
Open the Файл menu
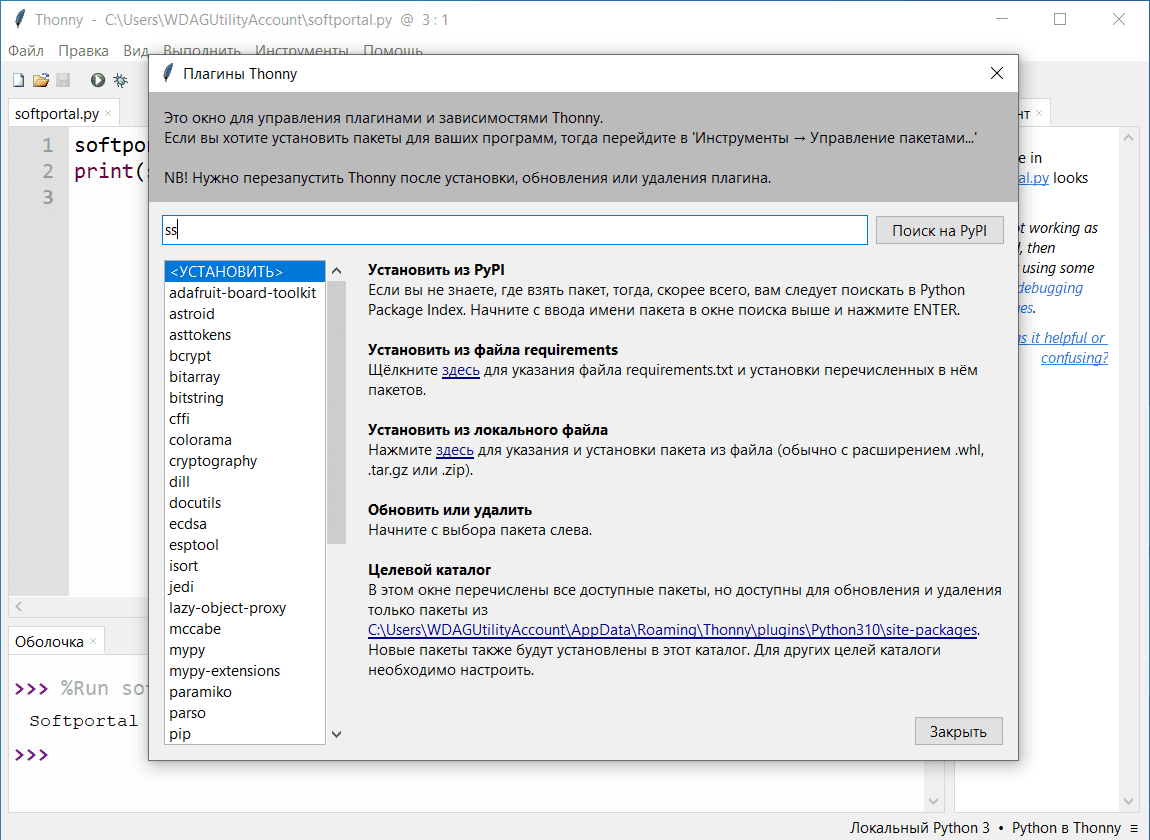(26, 51)
